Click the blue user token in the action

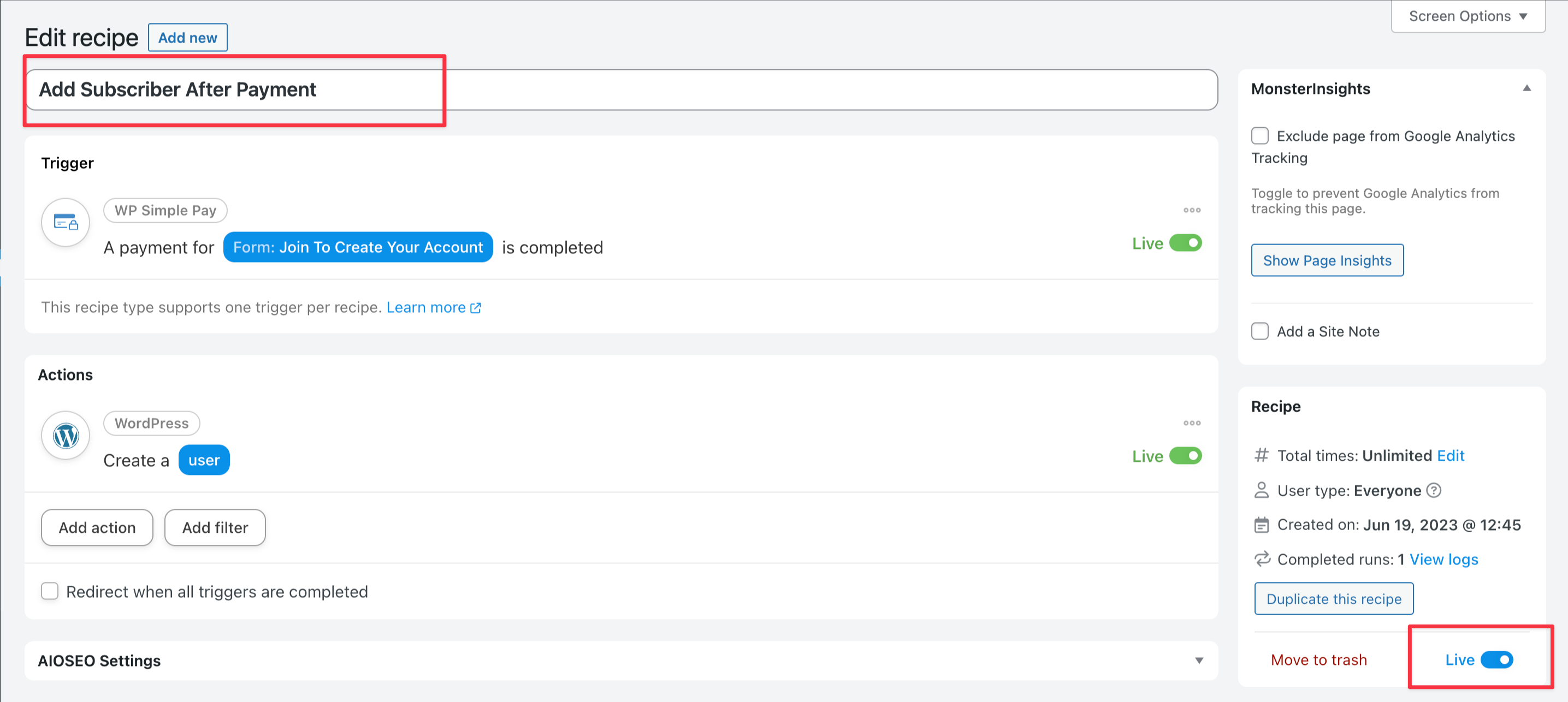(x=204, y=461)
